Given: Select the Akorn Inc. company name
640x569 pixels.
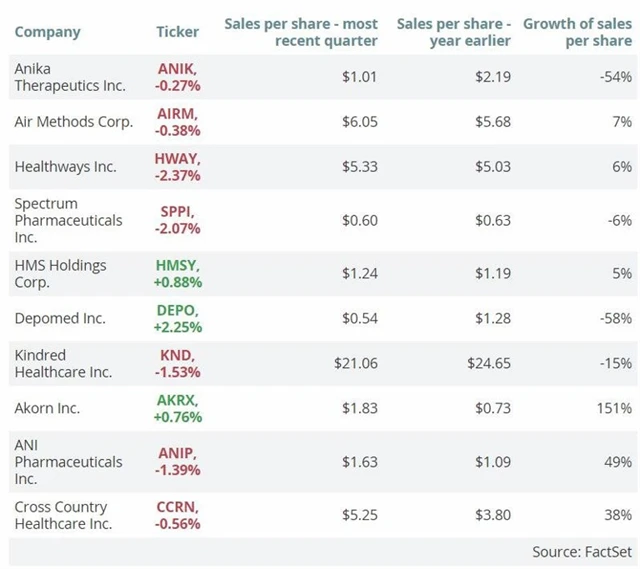Looking at the screenshot, I should pyautogui.click(x=47, y=408).
